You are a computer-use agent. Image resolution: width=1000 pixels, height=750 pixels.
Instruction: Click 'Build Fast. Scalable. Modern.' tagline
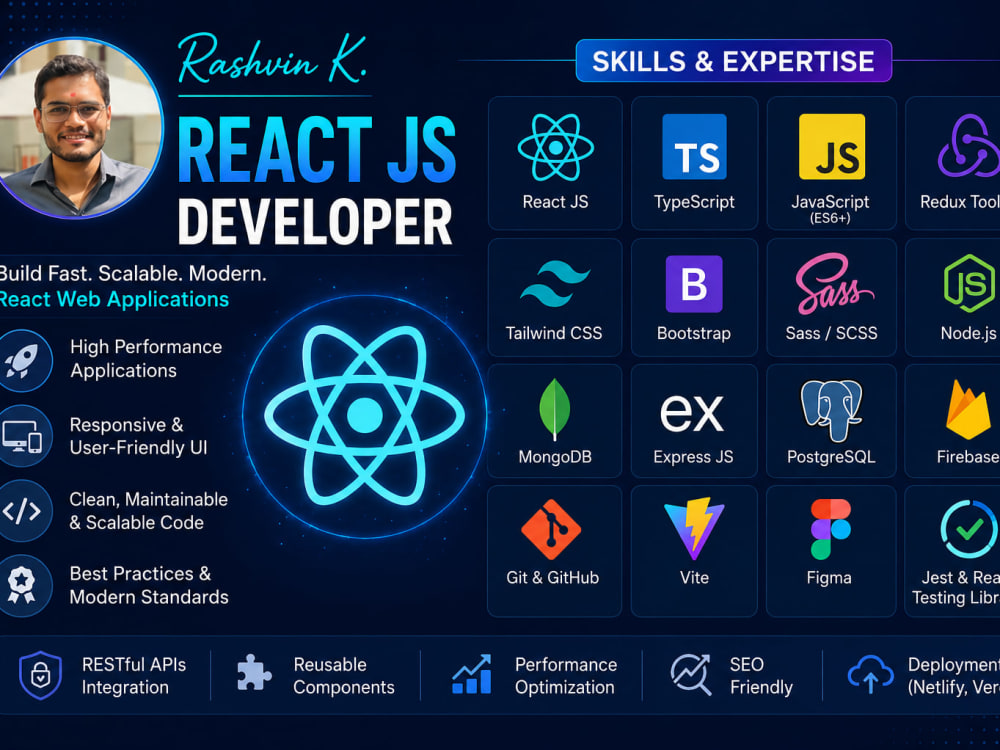[133, 274]
